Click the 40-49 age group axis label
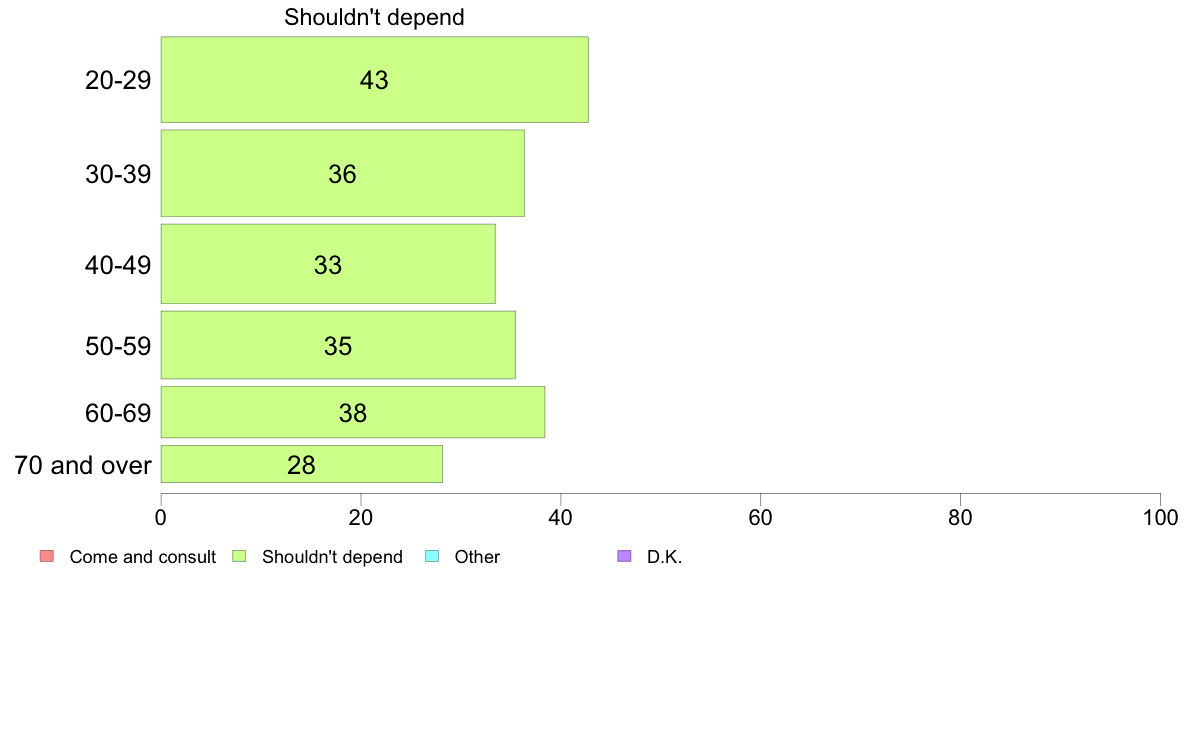Screen dimensions: 1188x736 (x=118, y=265)
